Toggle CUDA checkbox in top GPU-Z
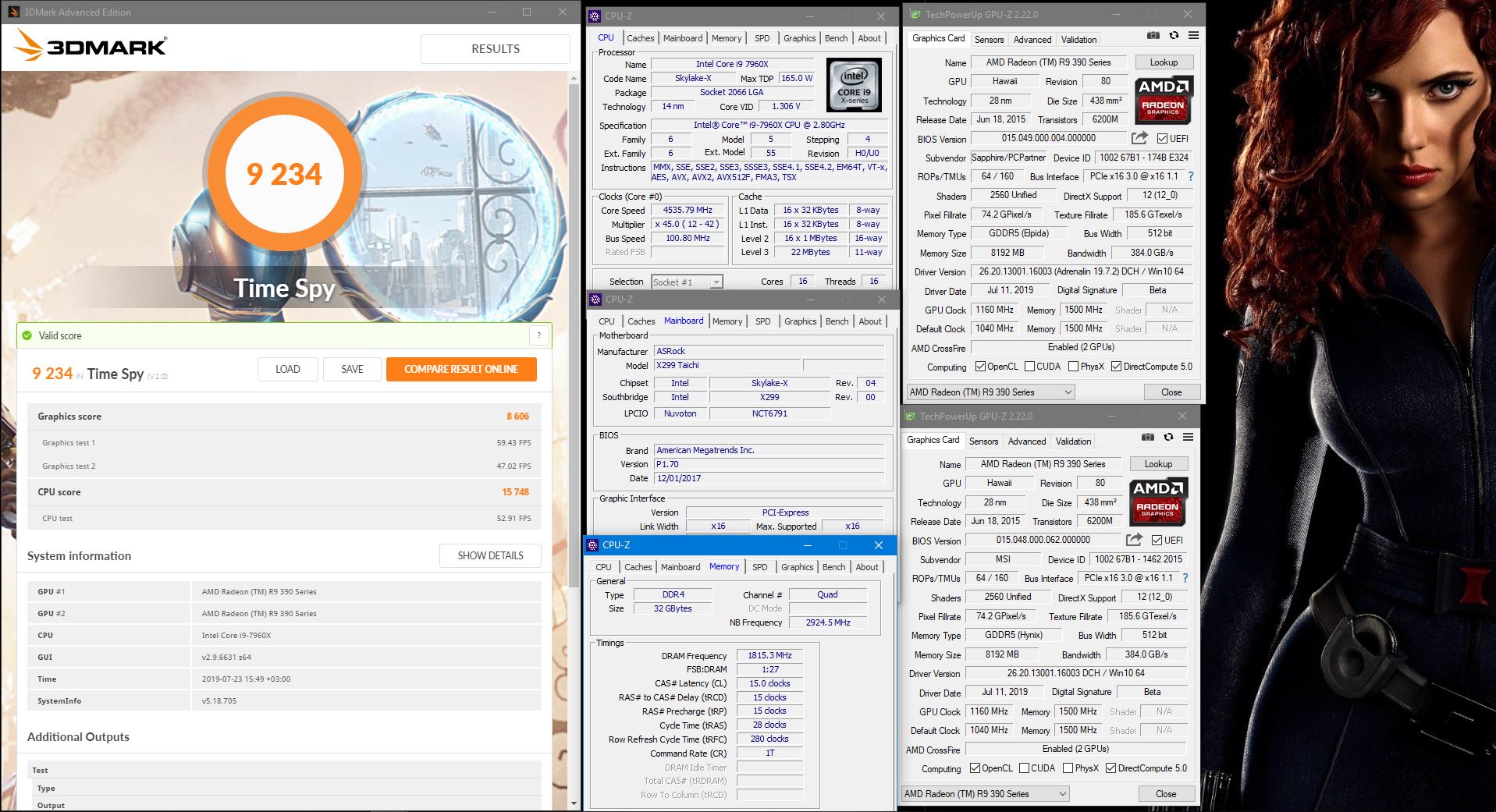This screenshot has height=812, width=1496. click(1030, 367)
